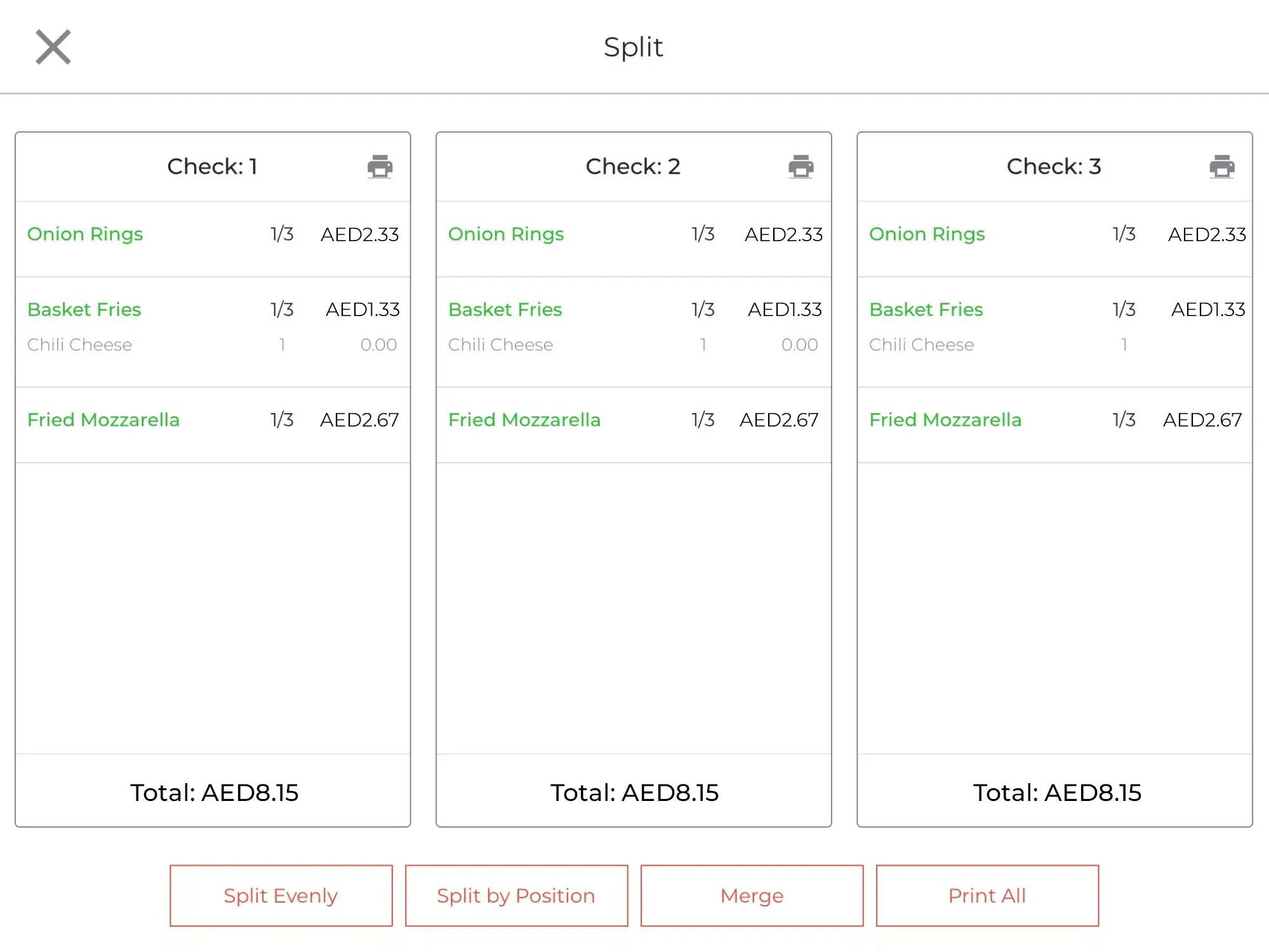Screen dimensions: 1269x952
Task: Select the Chili Cheese modifier in Check: 3
Action: (x=922, y=345)
